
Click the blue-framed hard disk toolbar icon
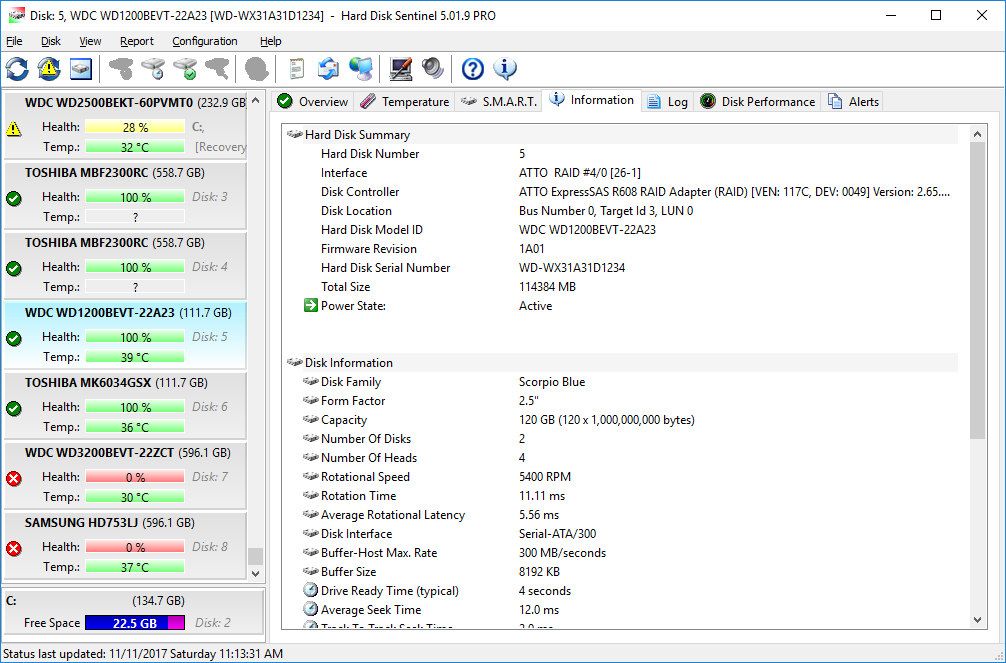(x=81, y=69)
